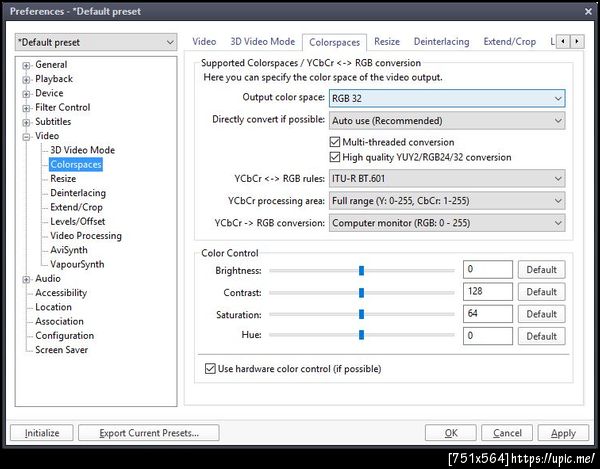Focus the Brightness value field

pos(488,270)
